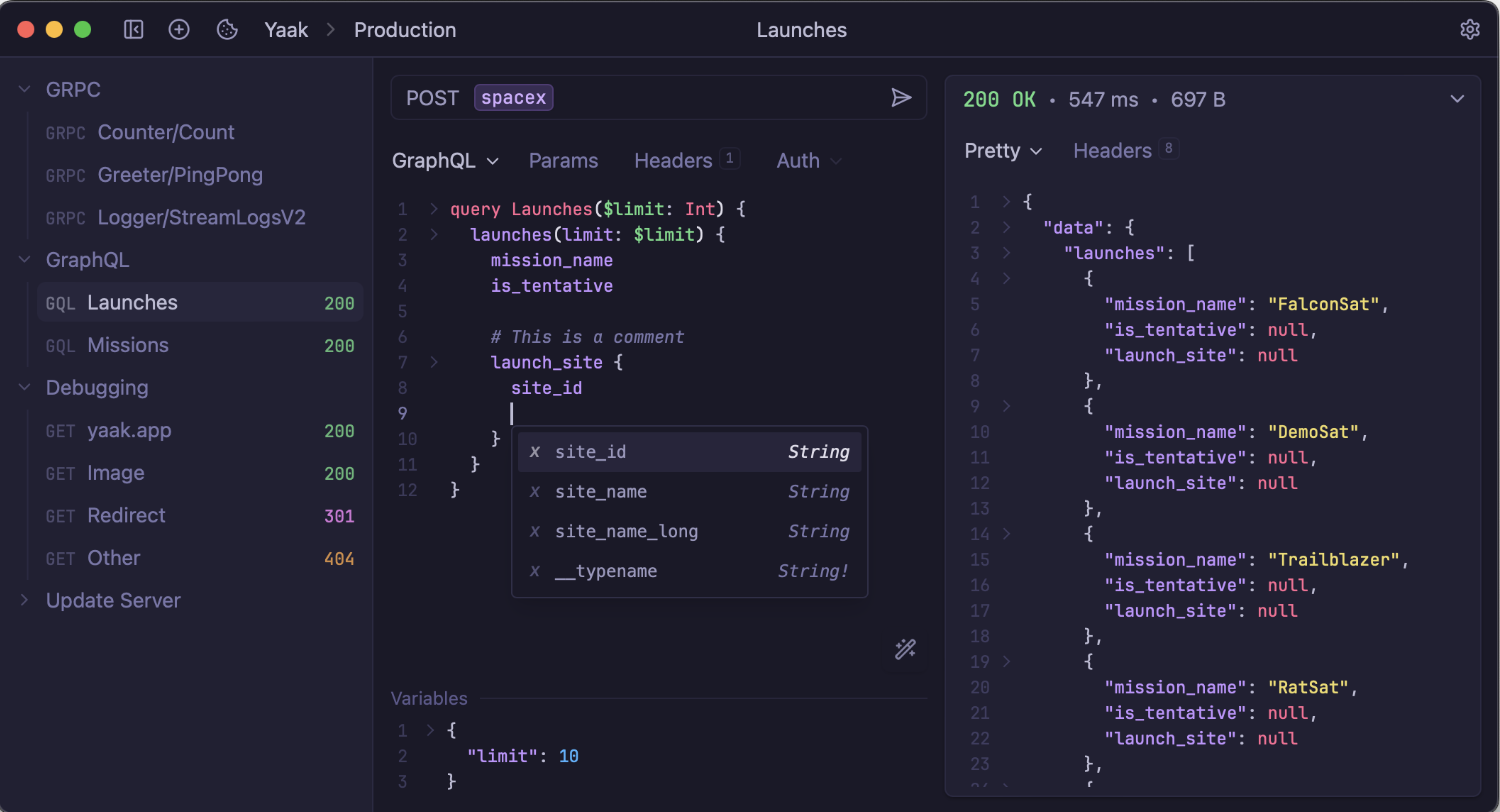Screen dimensions: 1500x812
Task: Click the comment line in query editor
Action: pyautogui.click(x=587, y=337)
